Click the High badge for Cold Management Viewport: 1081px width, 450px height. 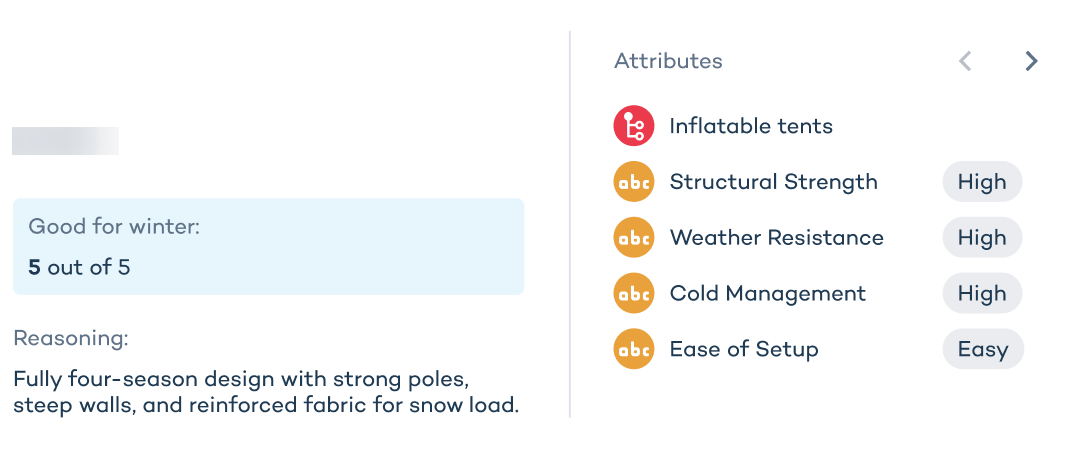point(982,294)
